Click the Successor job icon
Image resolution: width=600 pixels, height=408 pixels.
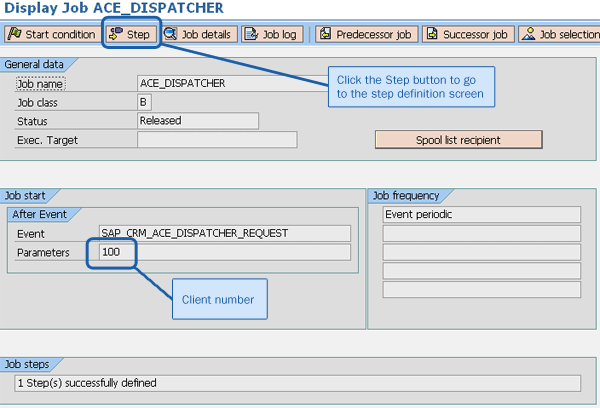tap(432, 34)
